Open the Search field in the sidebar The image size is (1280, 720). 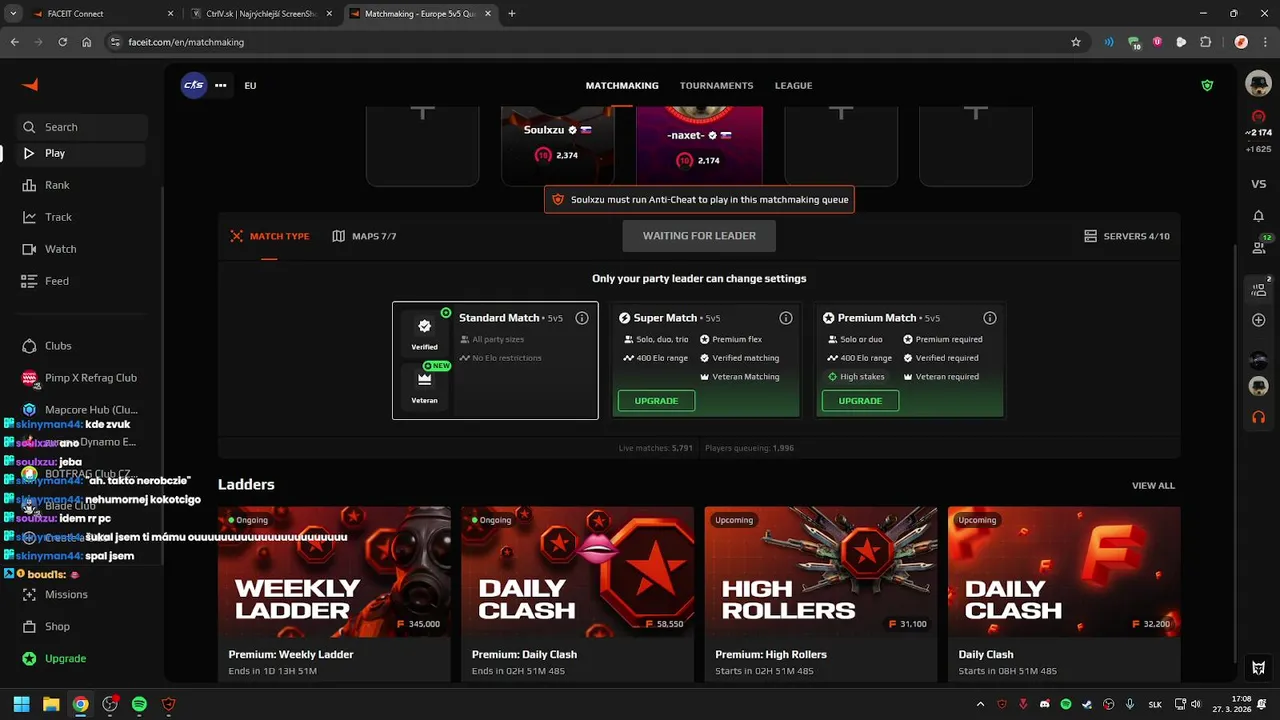(82, 127)
